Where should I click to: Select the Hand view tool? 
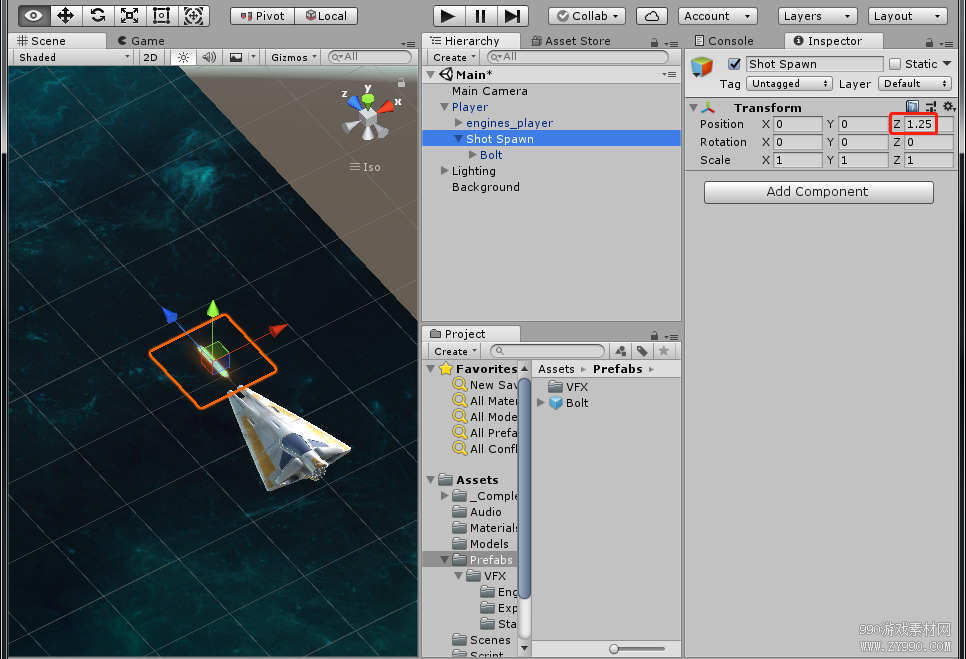(x=34, y=15)
